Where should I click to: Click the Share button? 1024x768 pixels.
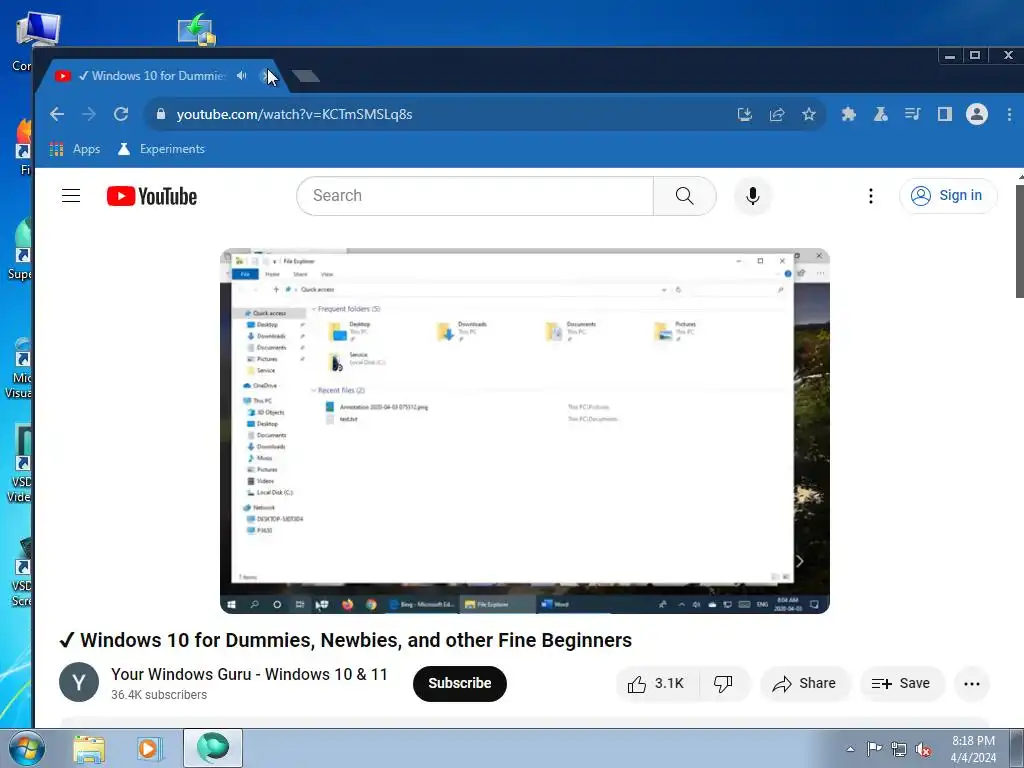click(x=805, y=683)
